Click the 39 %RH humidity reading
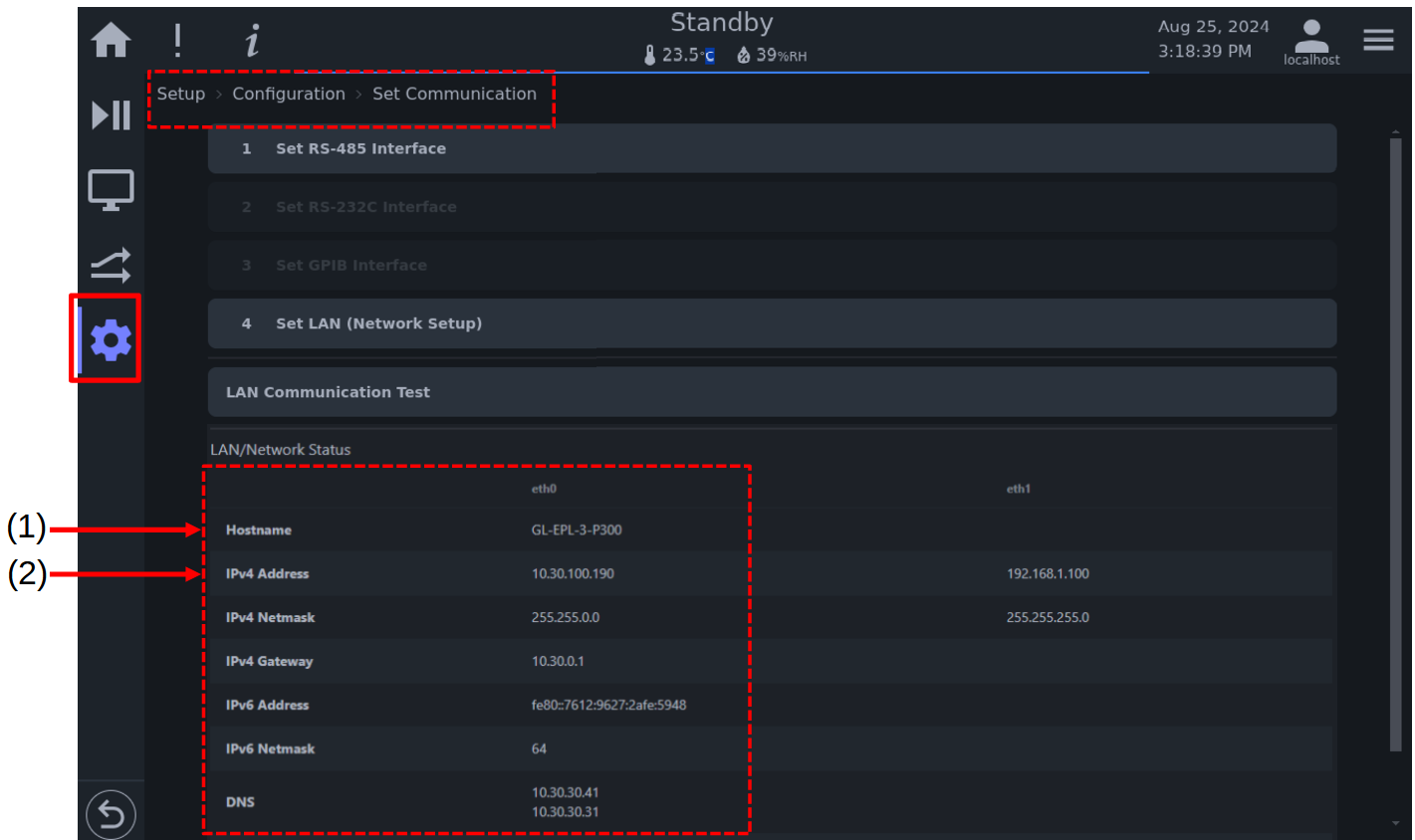The height and width of the screenshot is (840, 1415). point(781,55)
